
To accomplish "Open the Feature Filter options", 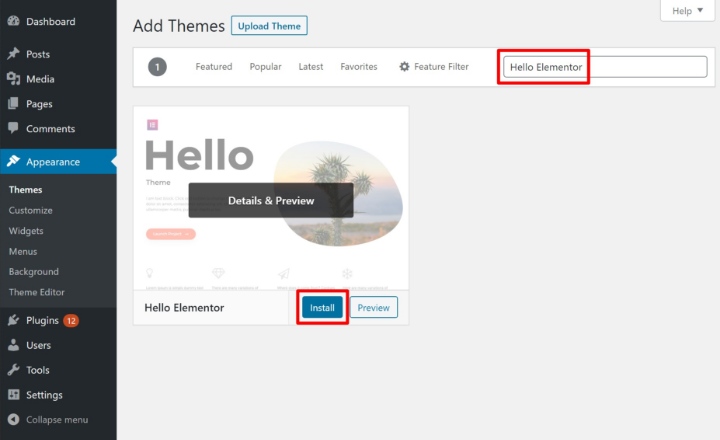I will pyautogui.click(x=433, y=67).
